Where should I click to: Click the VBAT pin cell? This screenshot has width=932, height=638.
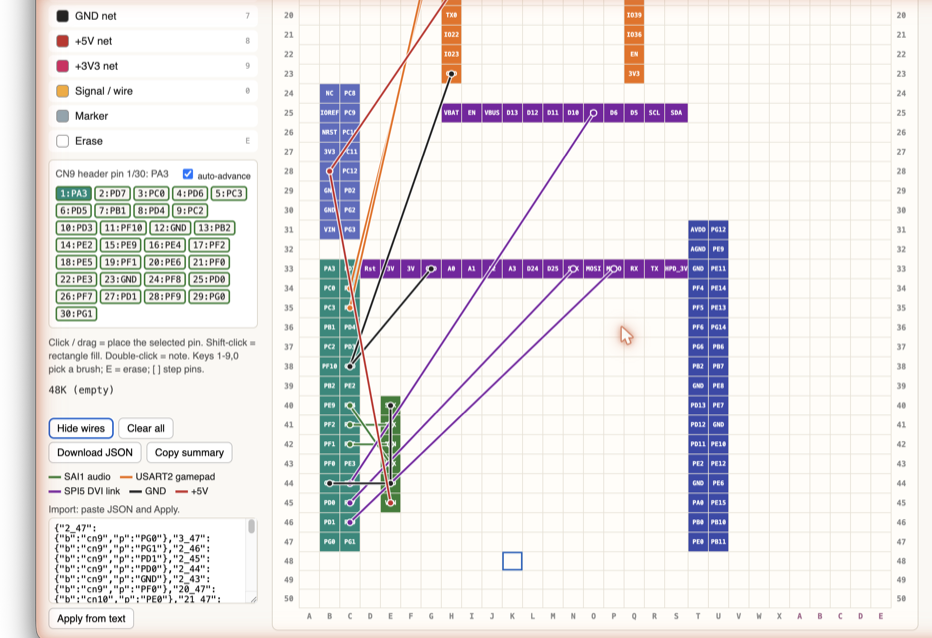coord(452,113)
